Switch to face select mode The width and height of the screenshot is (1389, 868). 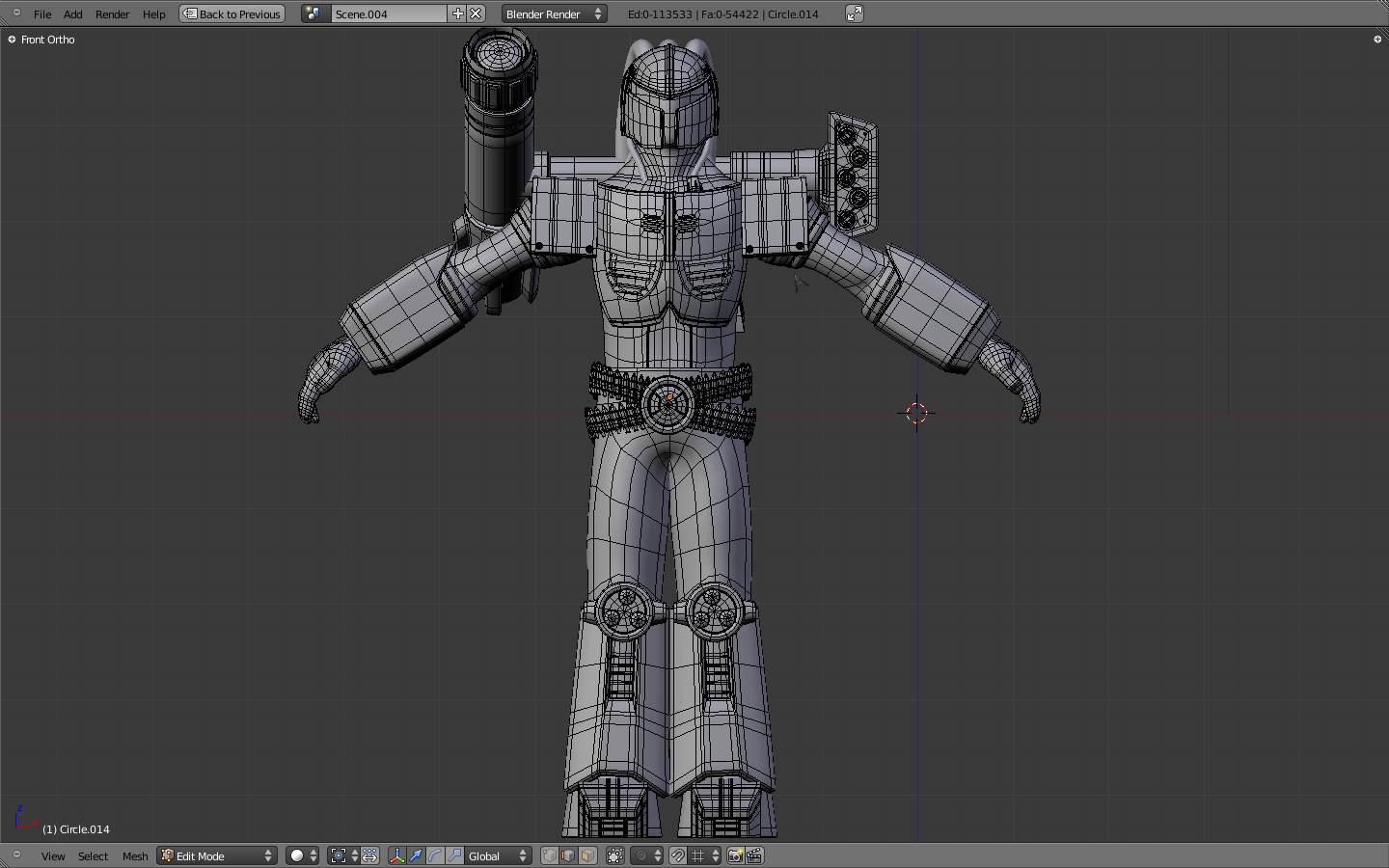click(587, 856)
